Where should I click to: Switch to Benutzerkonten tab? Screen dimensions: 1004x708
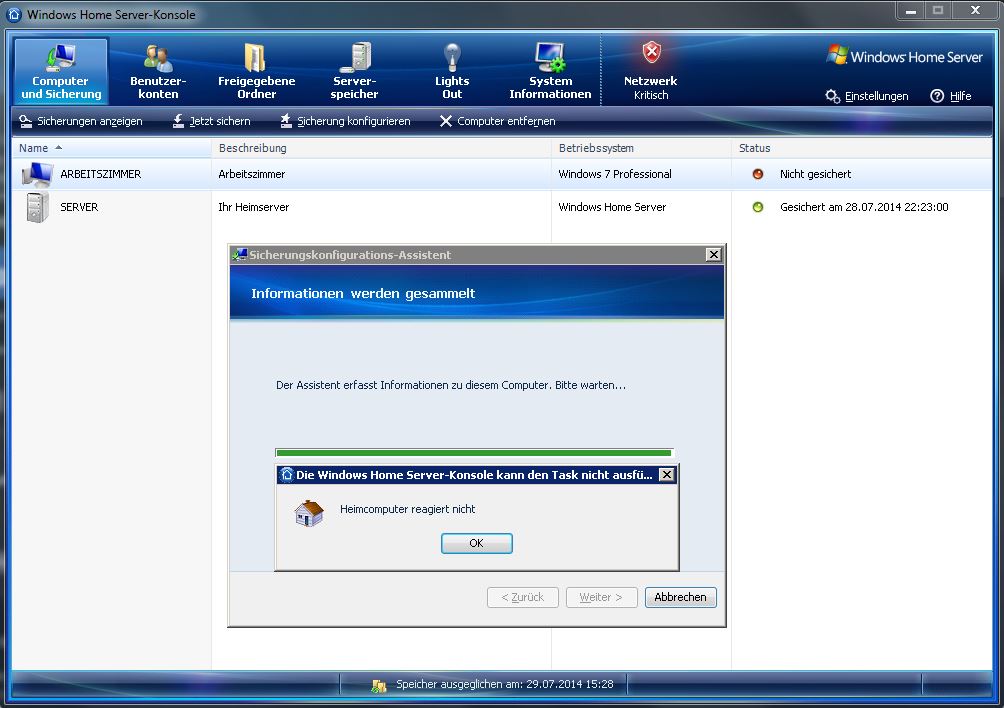(158, 71)
